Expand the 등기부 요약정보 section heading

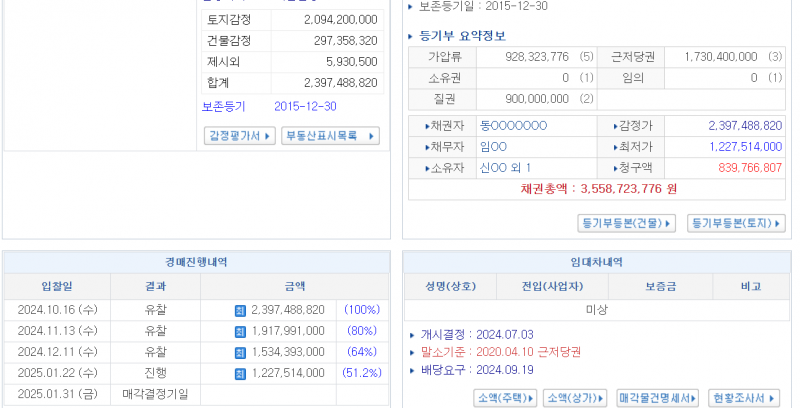461,37
